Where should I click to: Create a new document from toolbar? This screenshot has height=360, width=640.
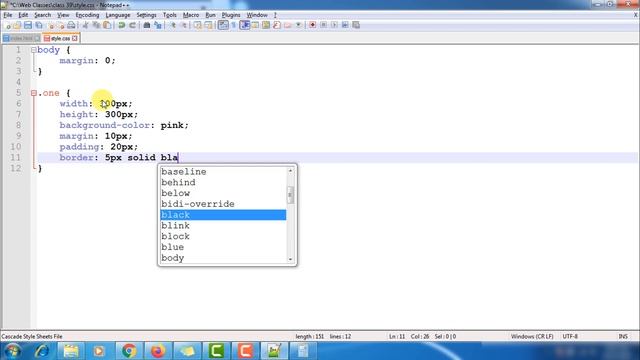[x=7, y=25]
